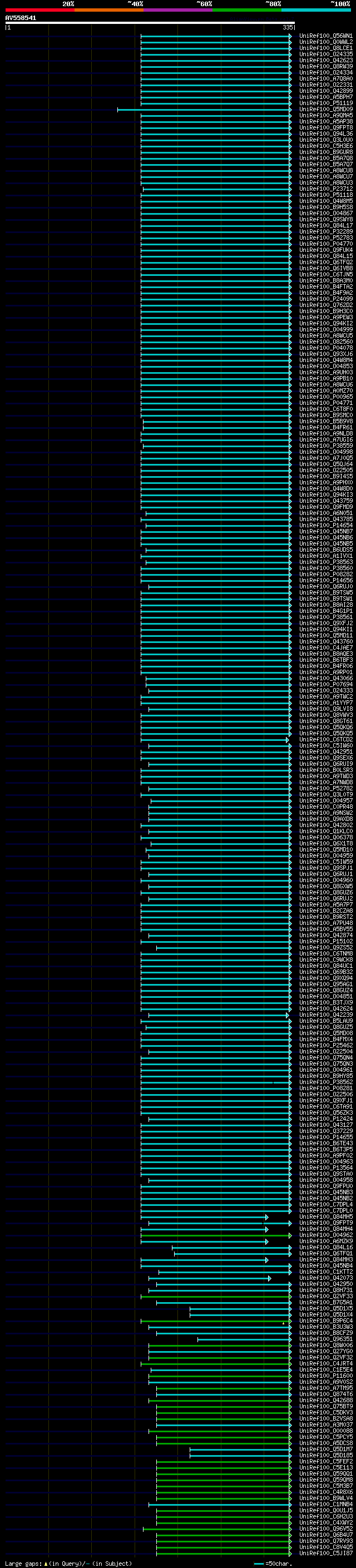The image size is (356, 1568).
Task: Open hit UniRef100_Q0WWL2
Action: coord(326,42)
